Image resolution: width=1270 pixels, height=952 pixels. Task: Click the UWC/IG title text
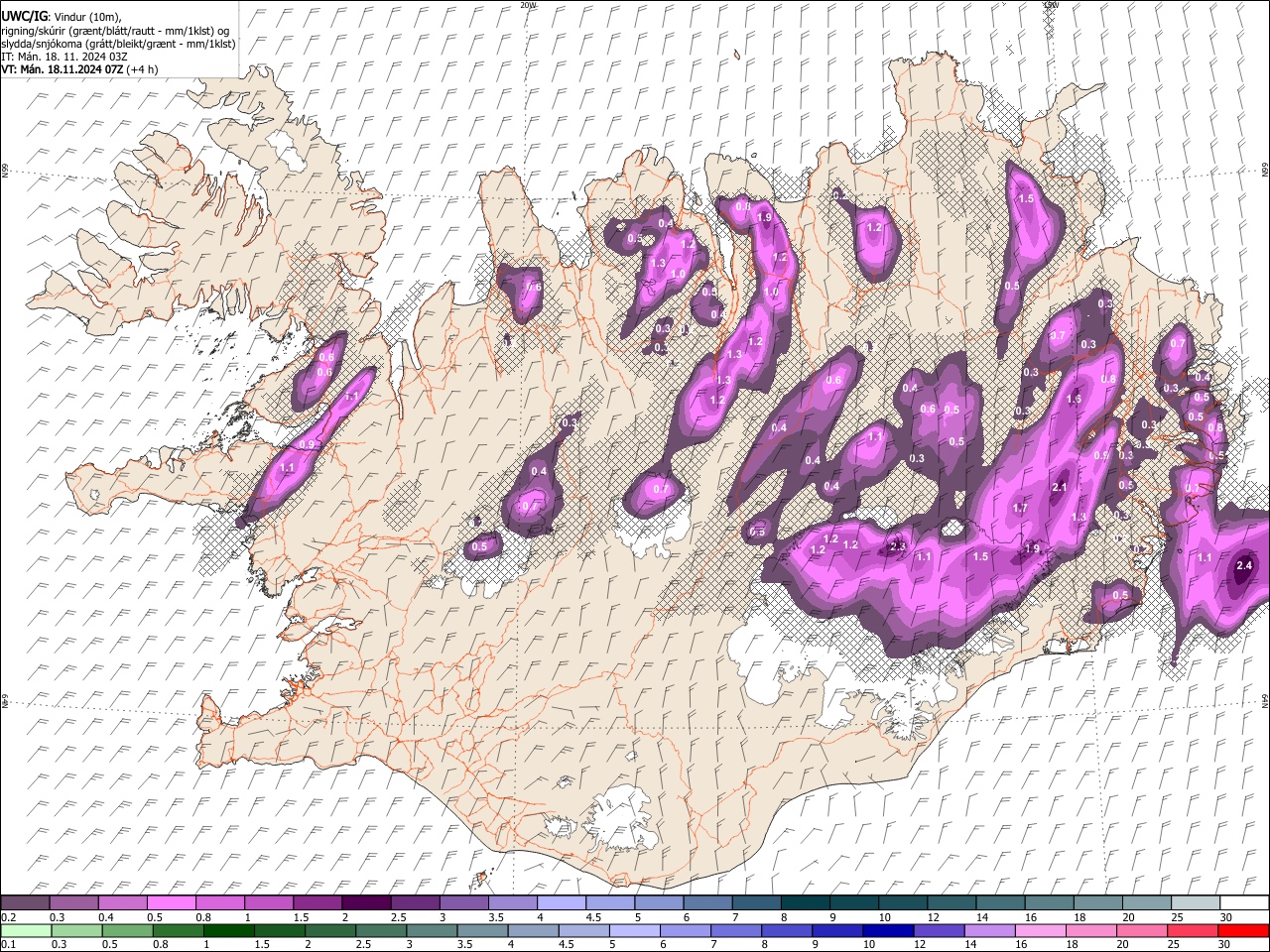[24, 16]
